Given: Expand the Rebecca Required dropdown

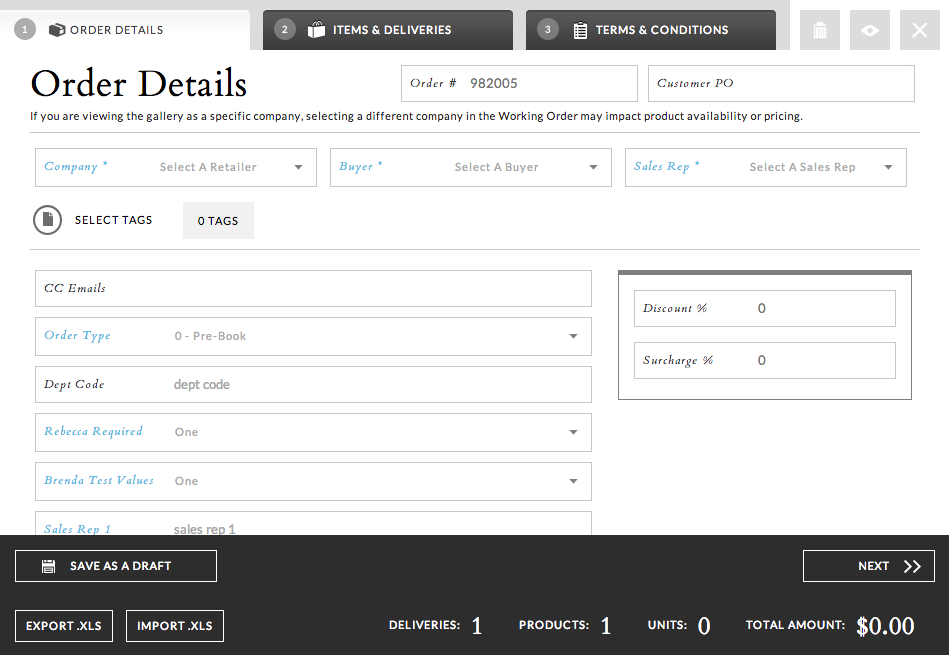Looking at the screenshot, I should 313,432.
